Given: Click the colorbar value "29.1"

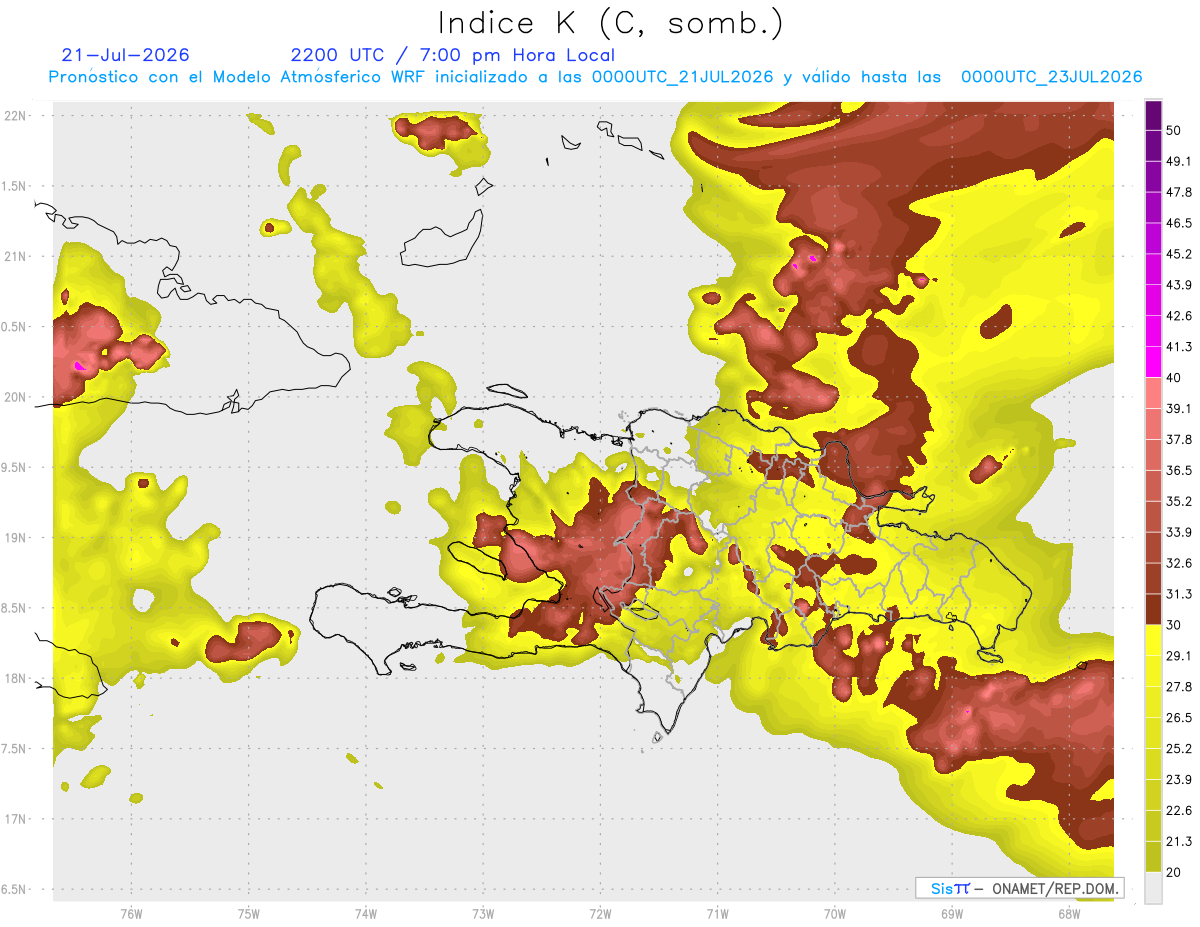Looking at the screenshot, I should [x=1179, y=656].
